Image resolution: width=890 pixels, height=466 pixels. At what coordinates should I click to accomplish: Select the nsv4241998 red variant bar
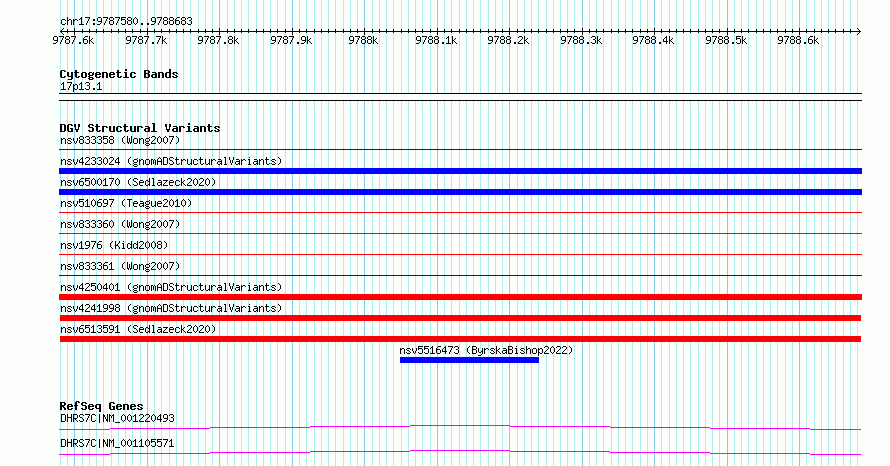tap(460, 318)
